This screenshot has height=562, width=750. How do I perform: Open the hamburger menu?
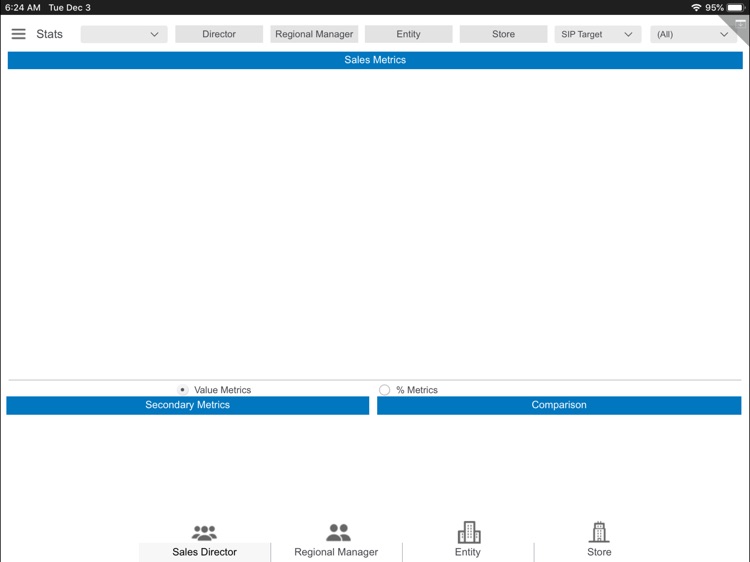(x=18, y=34)
